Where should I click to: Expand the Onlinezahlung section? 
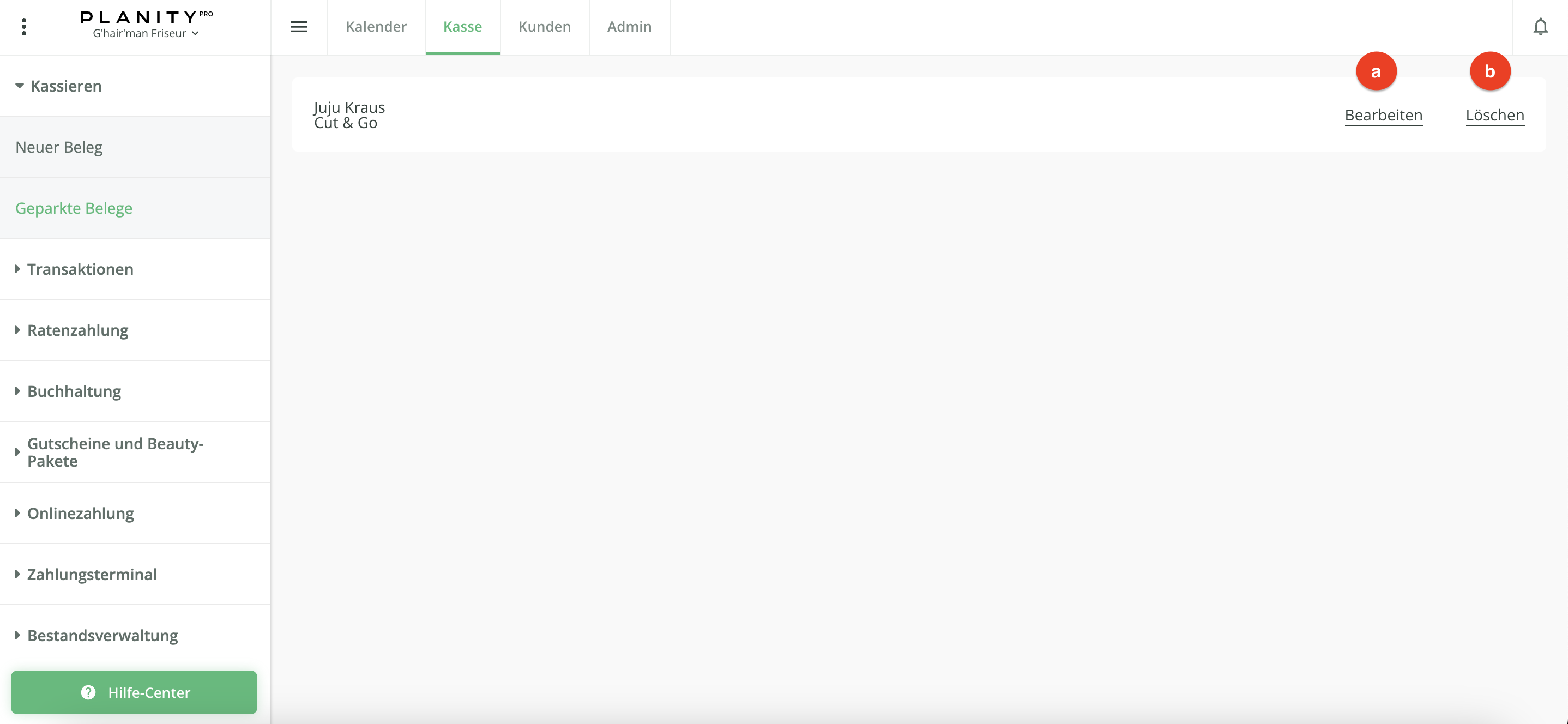(x=80, y=514)
